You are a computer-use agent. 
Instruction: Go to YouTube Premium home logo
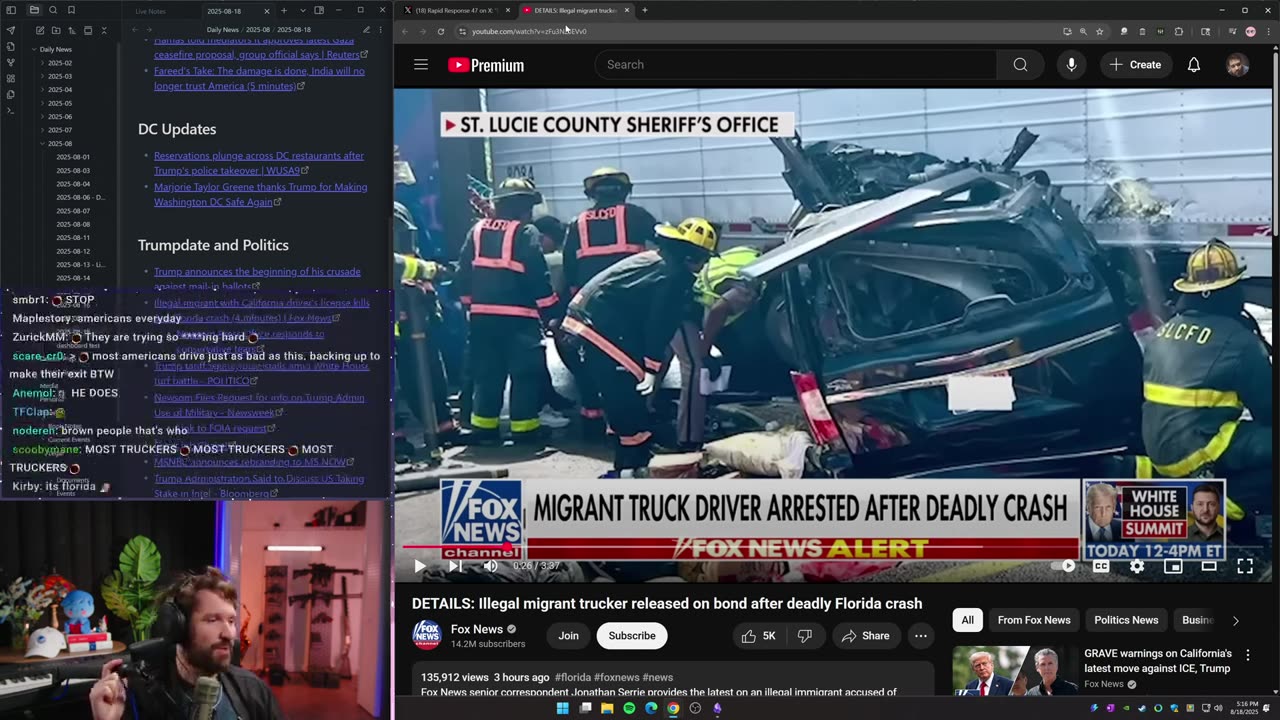(486, 65)
